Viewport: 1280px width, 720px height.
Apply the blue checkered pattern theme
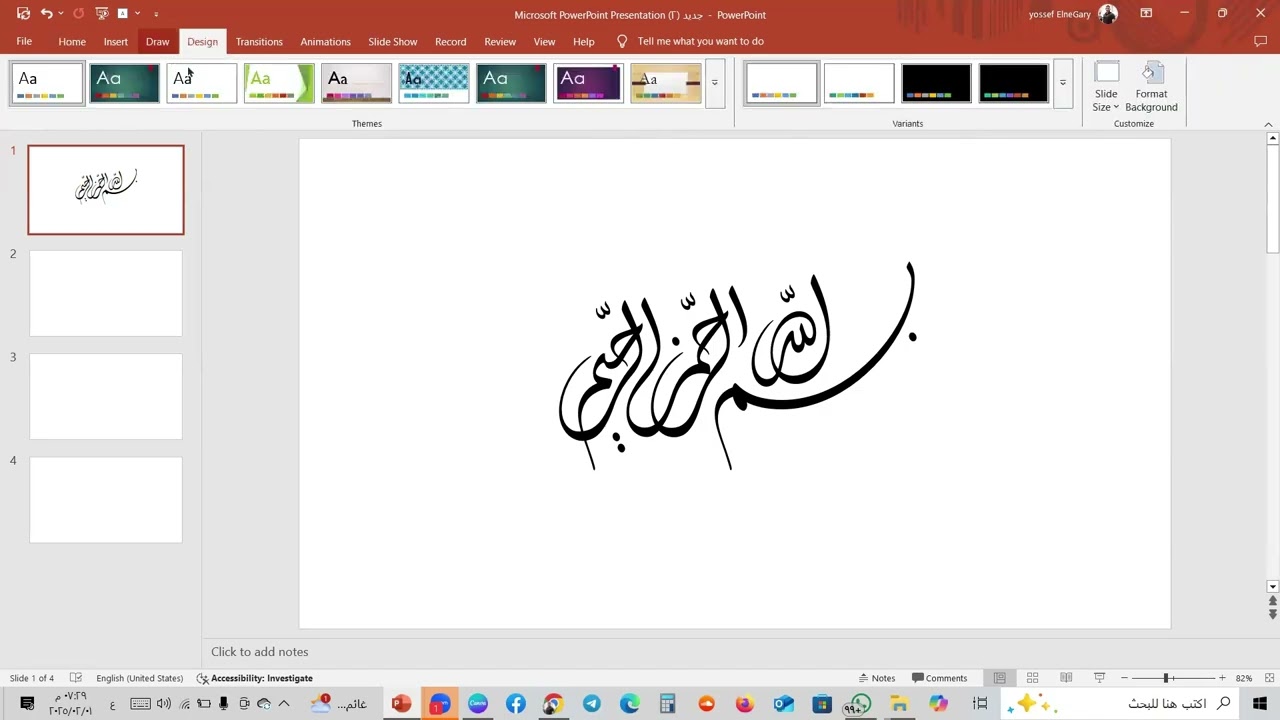(x=433, y=83)
